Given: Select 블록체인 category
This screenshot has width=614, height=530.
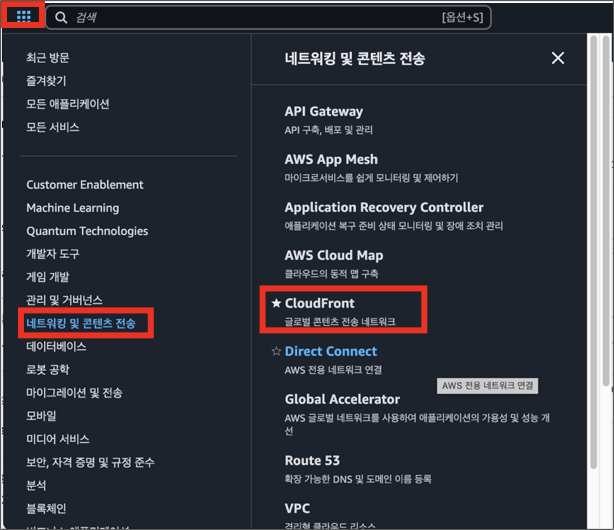Looking at the screenshot, I should 46,508.
